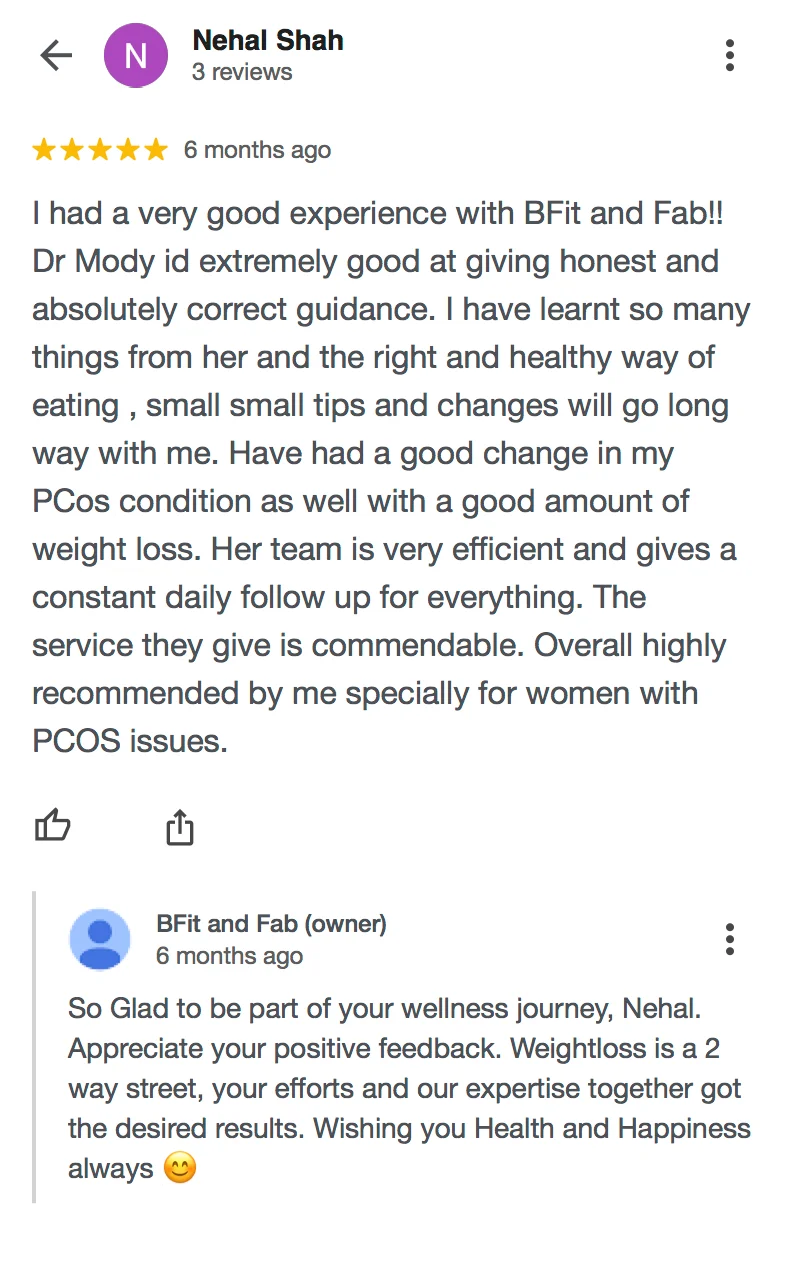This screenshot has width=786, height=1271.
Task: Click the first yellow rating star
Action: pos(44,150)
